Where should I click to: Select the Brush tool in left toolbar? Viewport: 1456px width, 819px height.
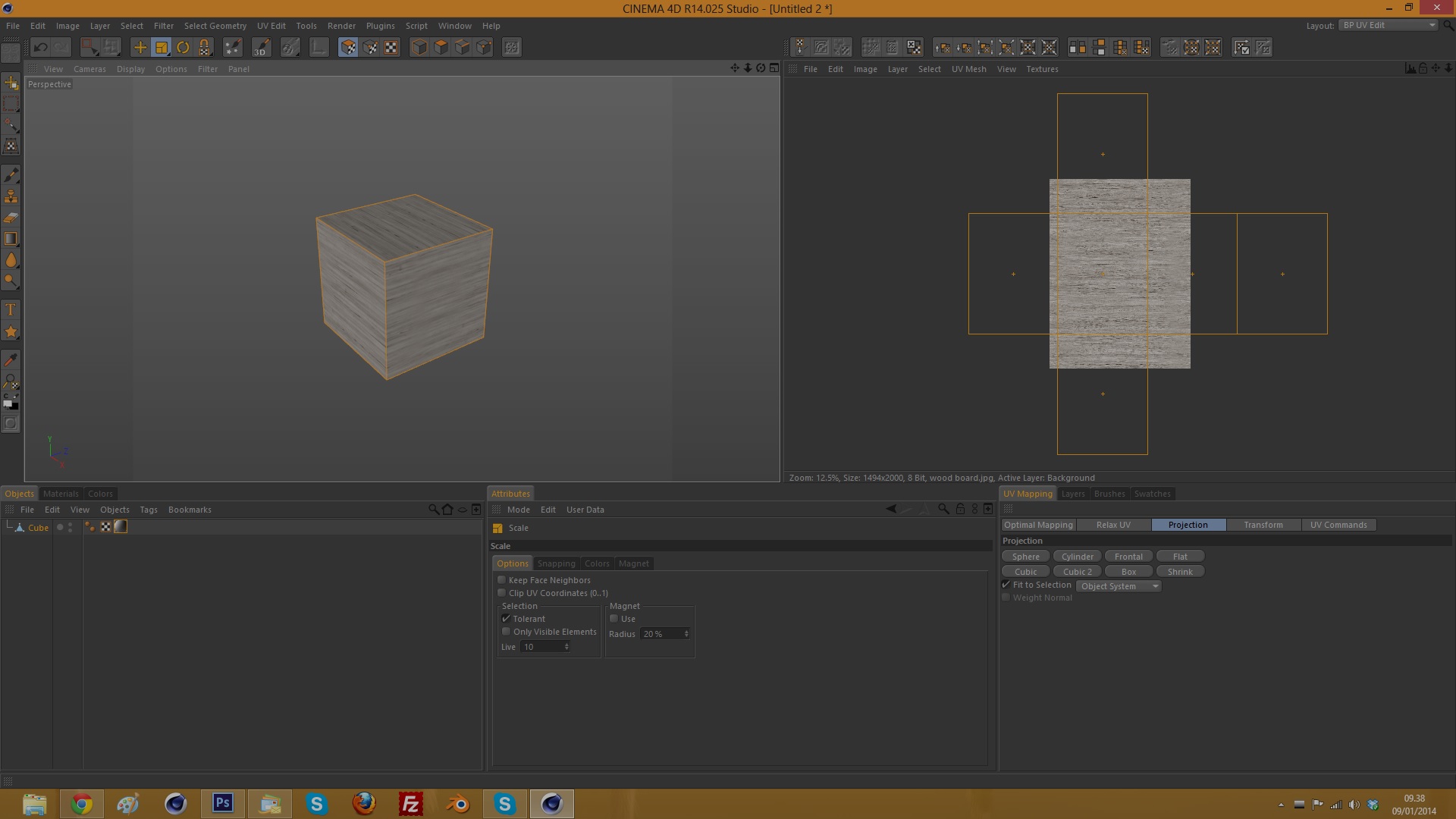tap(11, 175)
